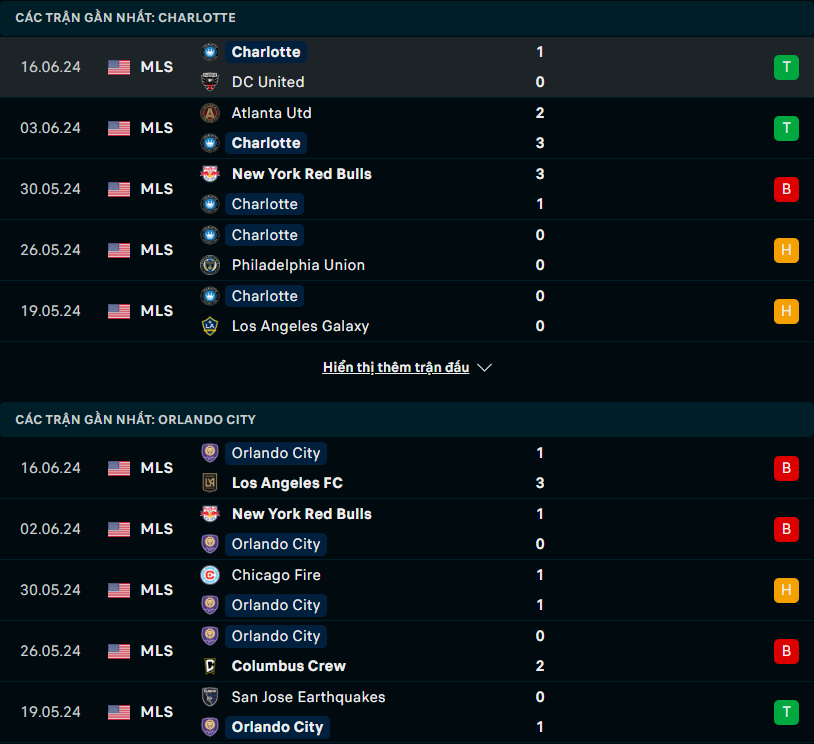Click San Jose Earthquakes crest
This screenshot has height=744, width=814.
point(210,697)
